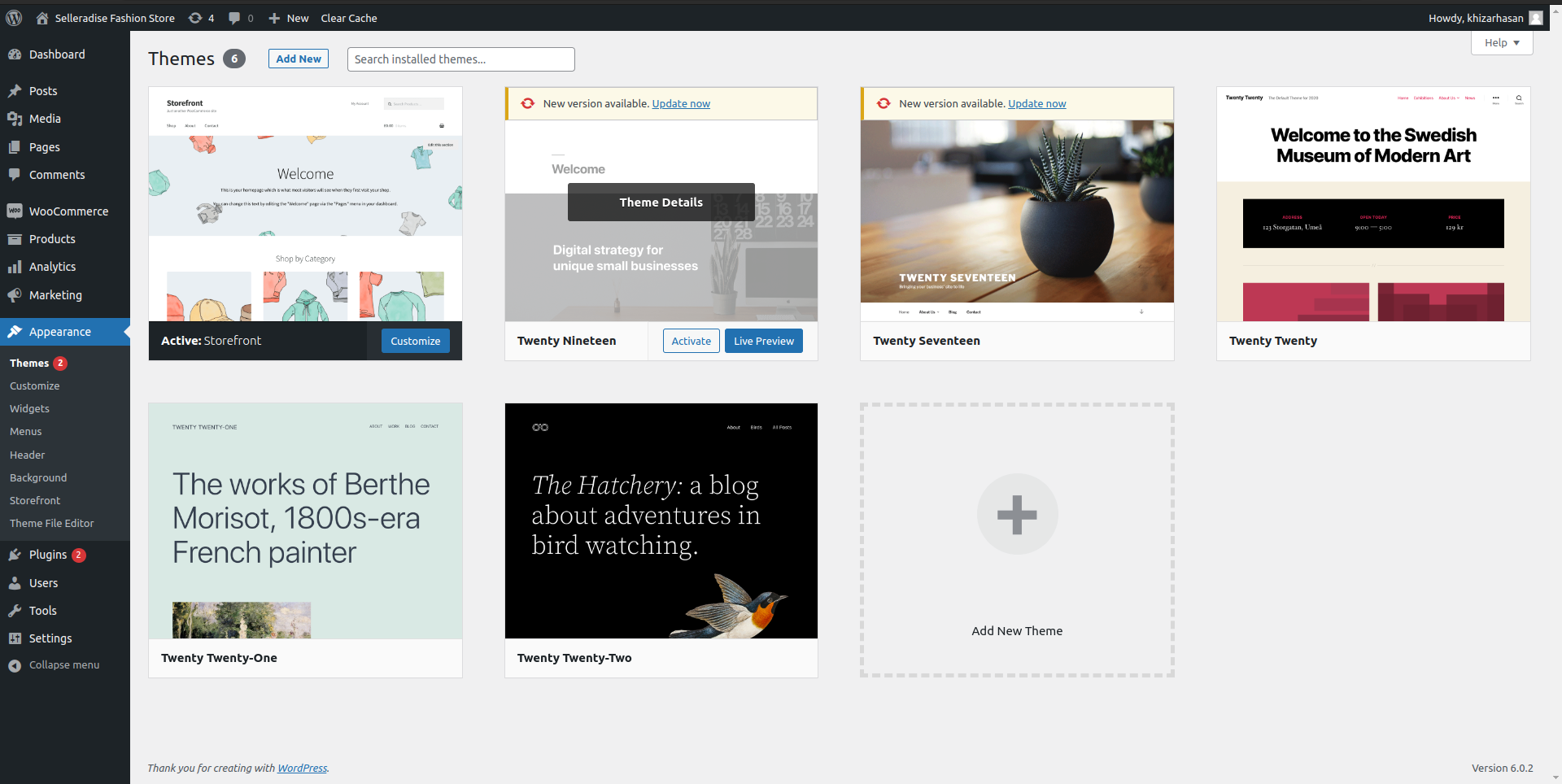Open the Dashboard menu item
This screenshot has width=1562, height=784.
point(65,54)
